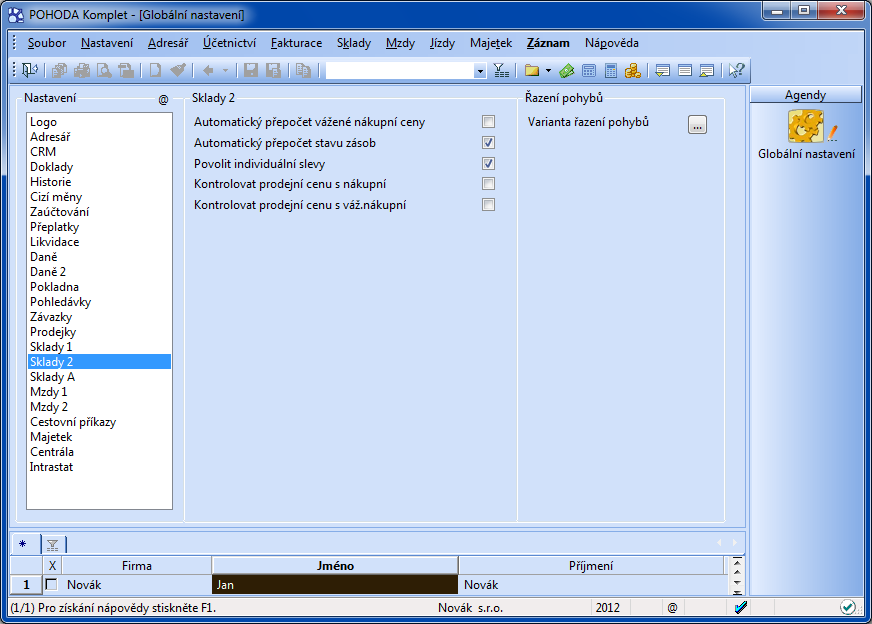This screenshot has height=624, width=872.
Task: Open the Nastavení menu
Action: (x=107, y=43)
